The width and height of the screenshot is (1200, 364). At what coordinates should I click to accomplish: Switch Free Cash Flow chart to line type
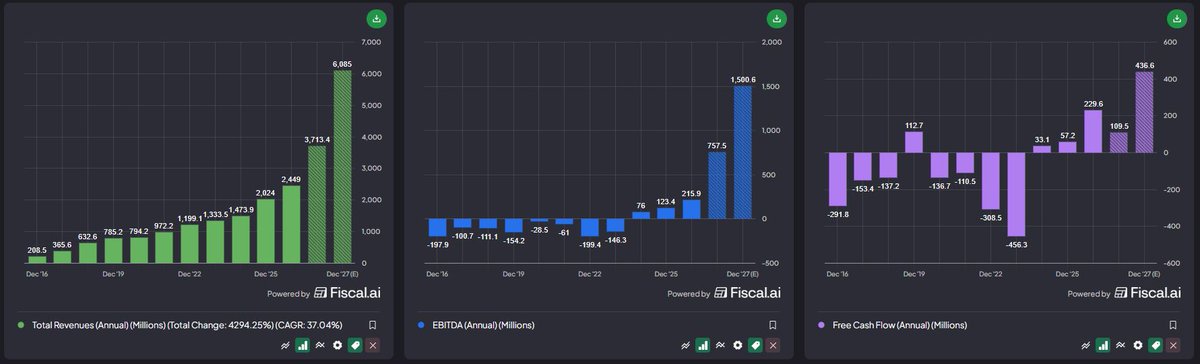pos(1085,345)
